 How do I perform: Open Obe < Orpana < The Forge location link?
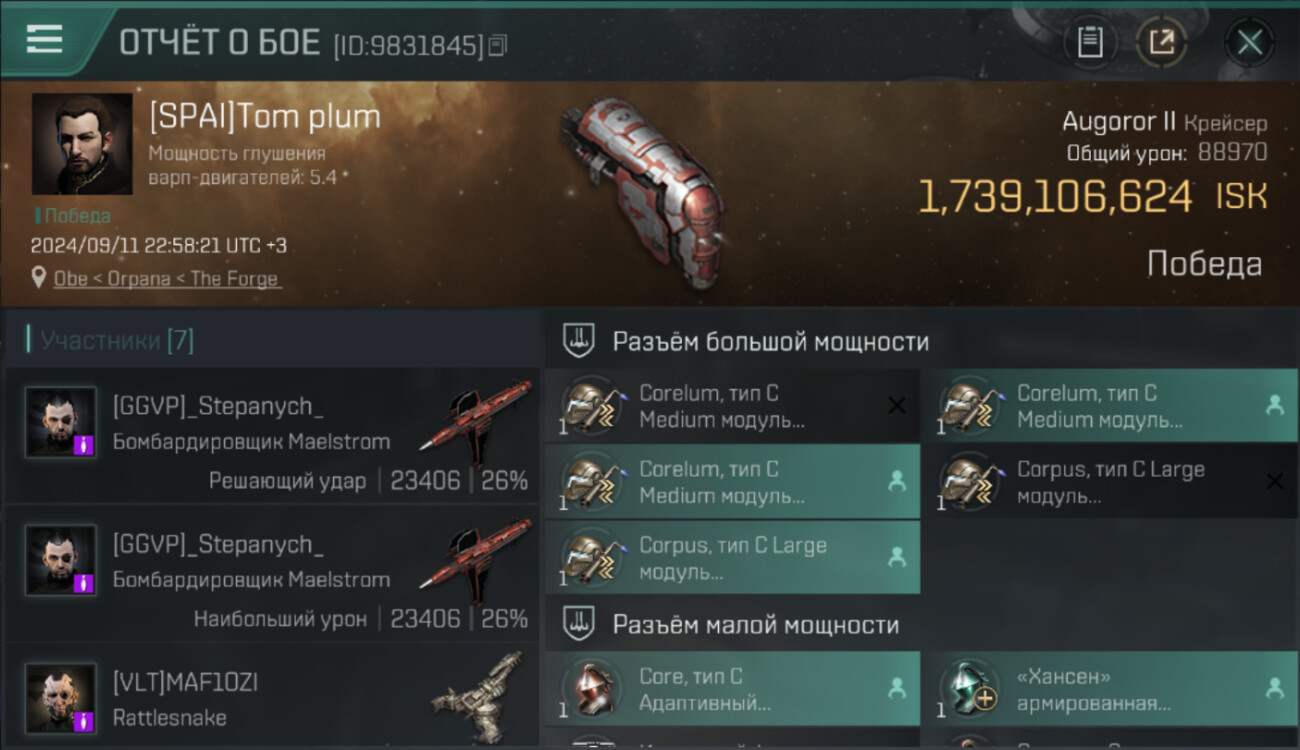tap(168, 279)
